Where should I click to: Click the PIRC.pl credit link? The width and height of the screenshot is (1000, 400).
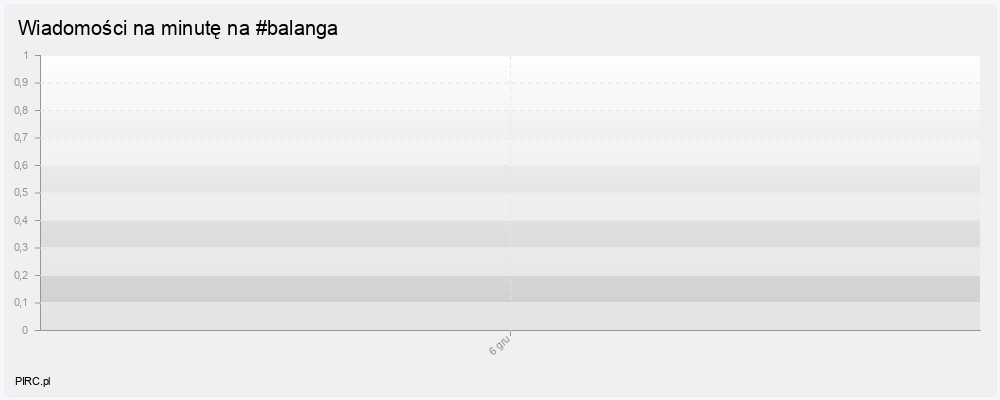[33, 382]
